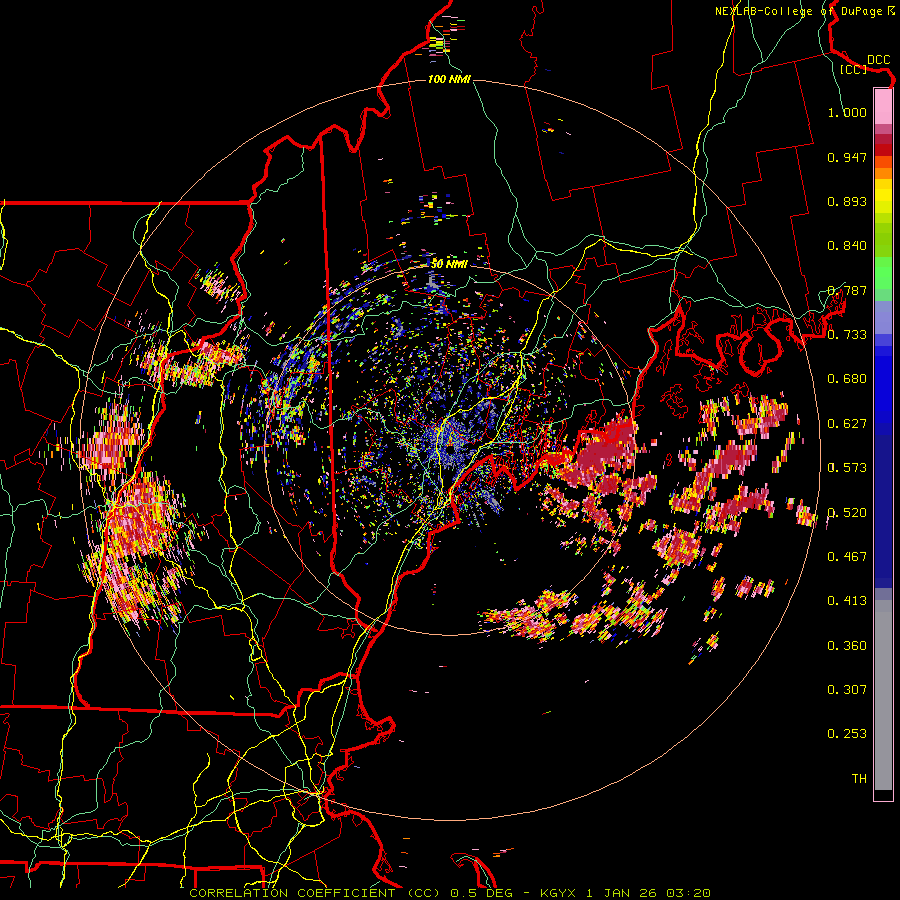Click the 0.5 DEG elevation text

482,893
